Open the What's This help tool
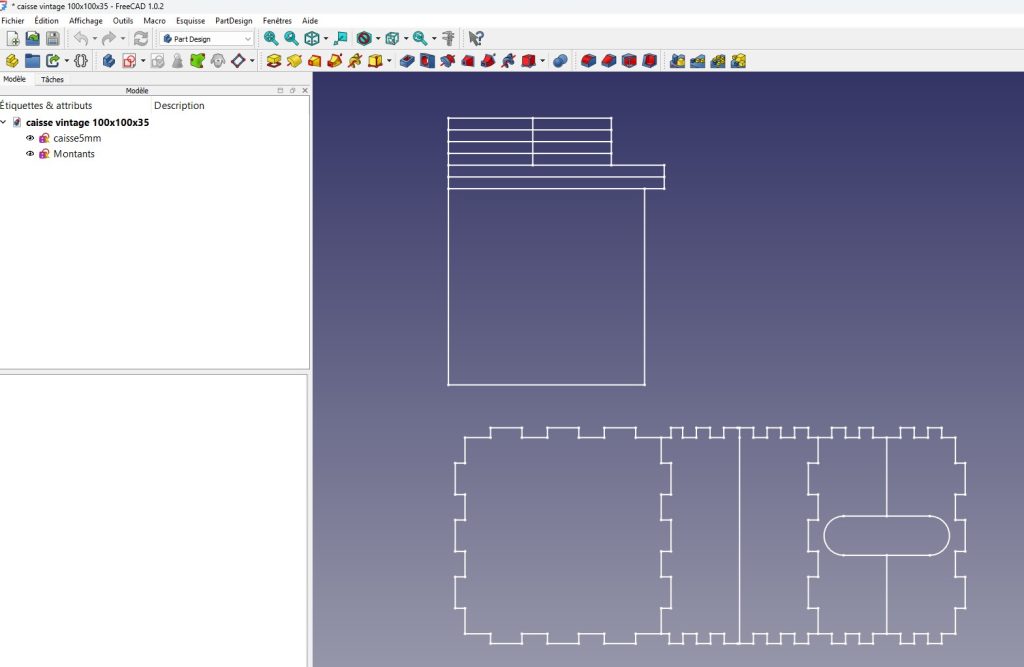1024x667 pixels. pyautogui.click(x=476, y=39)
